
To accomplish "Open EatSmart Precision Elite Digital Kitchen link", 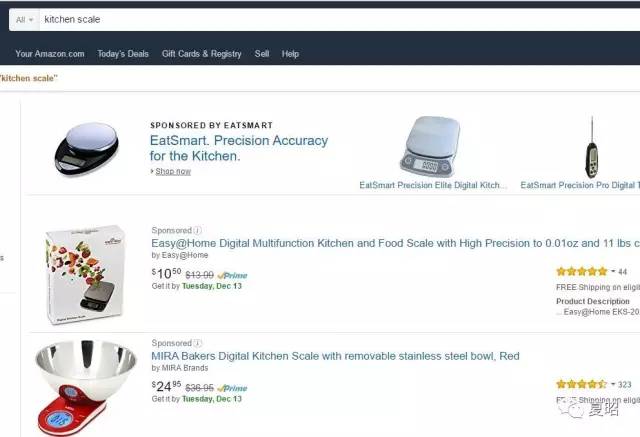I will click(x=433, y=185).
